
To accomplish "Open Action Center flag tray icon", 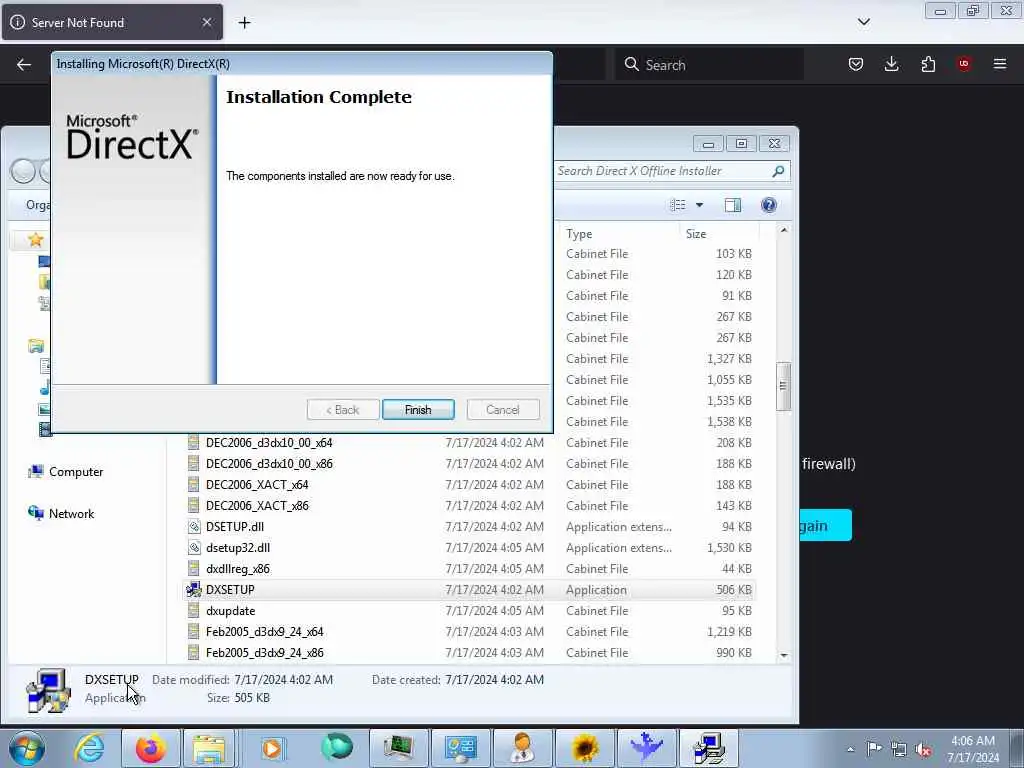I will [874, 748].
